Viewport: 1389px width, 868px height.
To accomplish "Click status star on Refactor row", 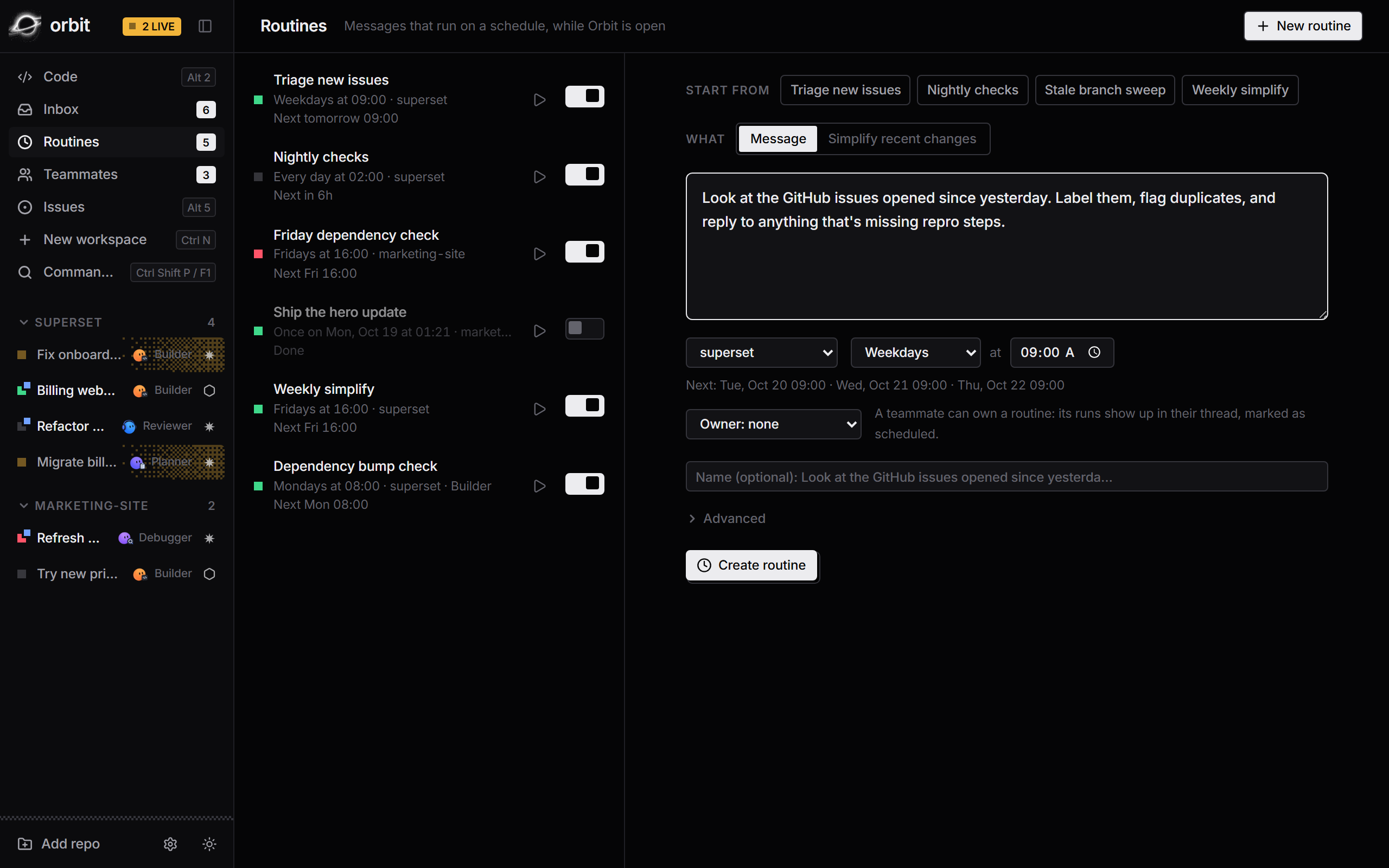I will [209, 426].
